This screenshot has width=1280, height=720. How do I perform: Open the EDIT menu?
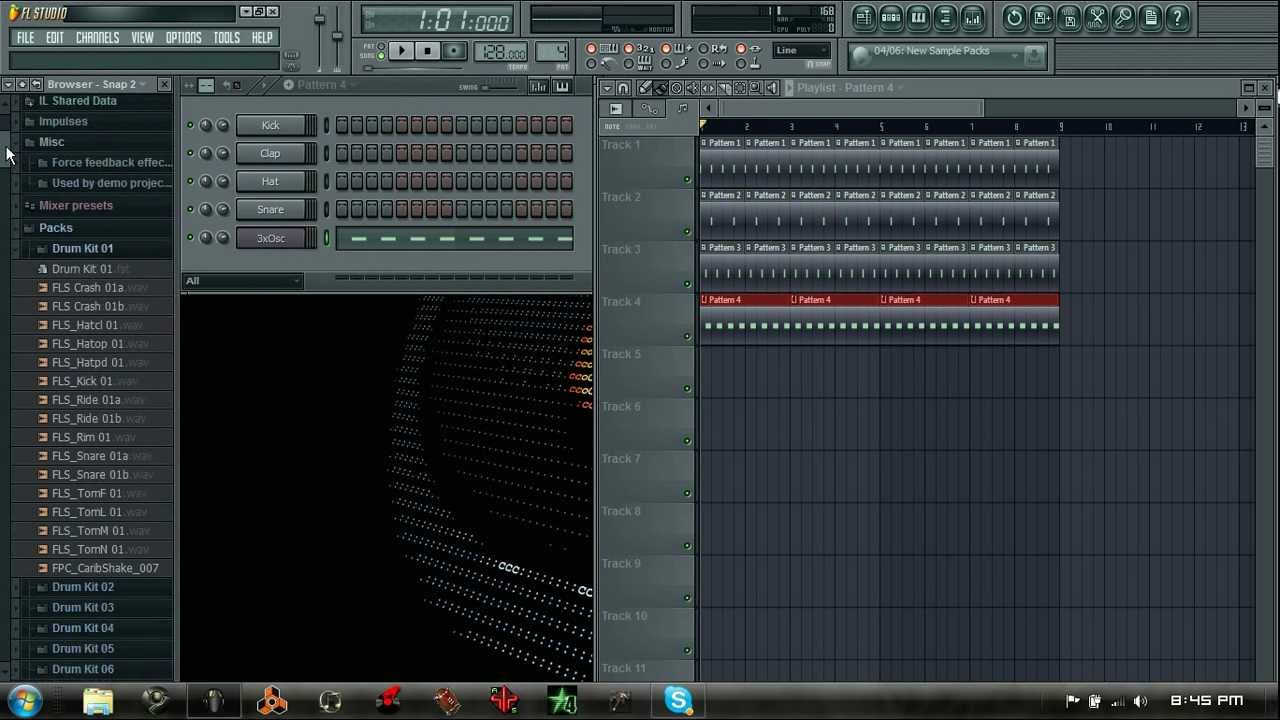(55, 38)
